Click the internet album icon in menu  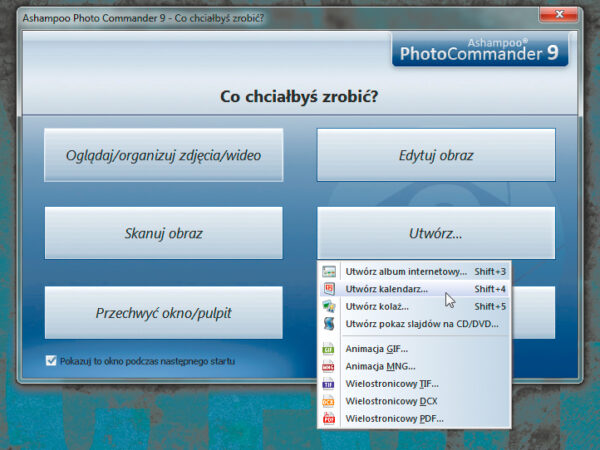click(329, 272)
